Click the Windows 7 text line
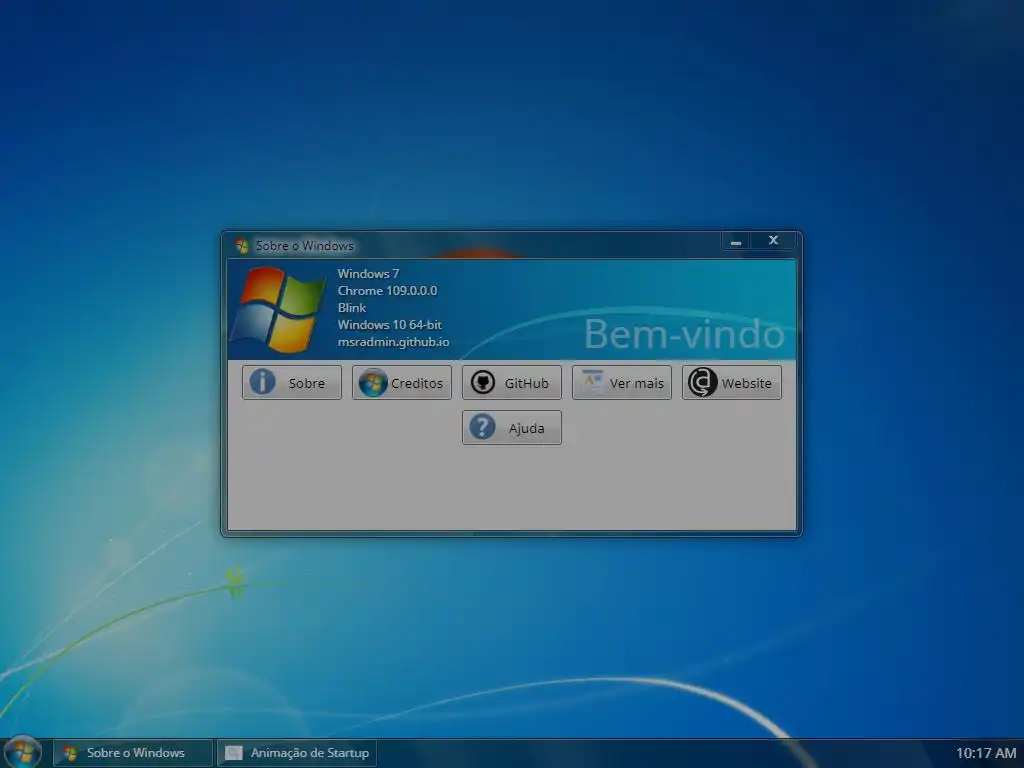The image size is (1024, 768). click(368, 274)
